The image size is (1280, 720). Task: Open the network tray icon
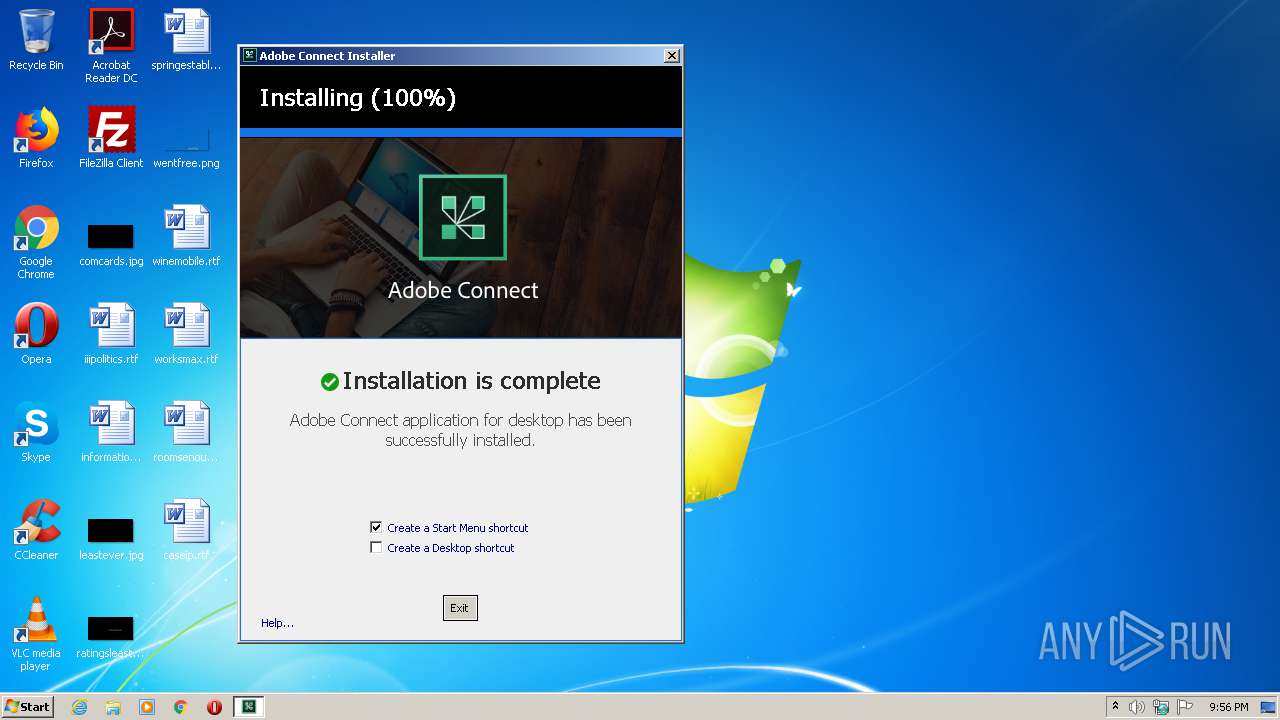click(1161, 707)
